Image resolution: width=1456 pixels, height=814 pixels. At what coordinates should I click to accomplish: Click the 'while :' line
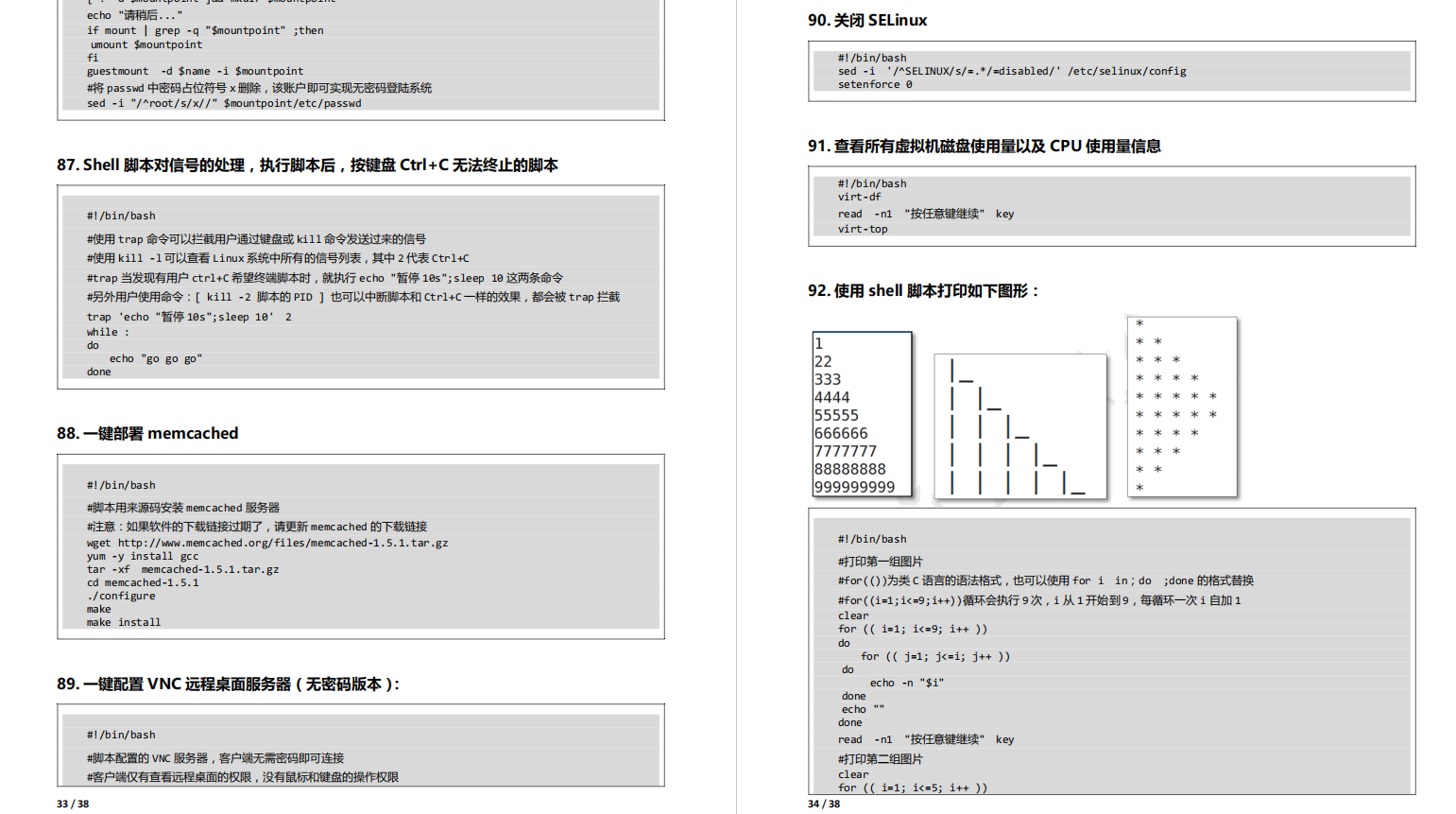[108, 332]
